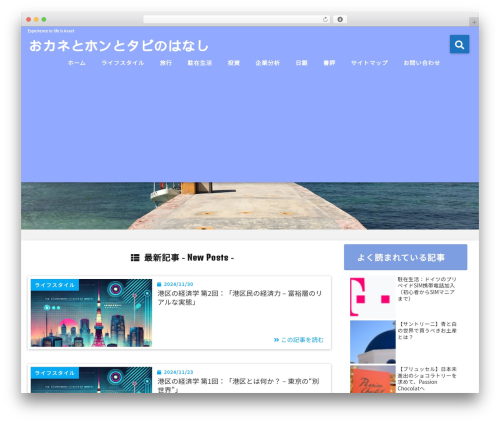Click the list icon beside 最新記事 heading
The height and width of the screenshot is (423, 500).
tap(135, 258)
